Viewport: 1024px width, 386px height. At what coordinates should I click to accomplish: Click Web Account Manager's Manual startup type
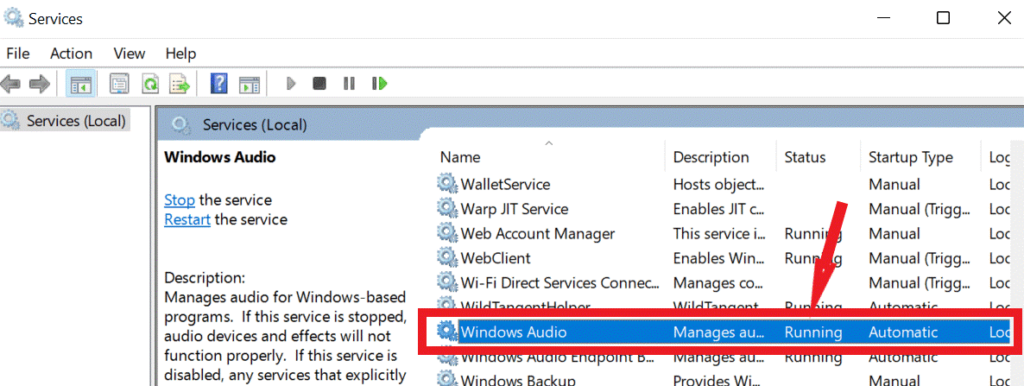(x=894, y=234)
